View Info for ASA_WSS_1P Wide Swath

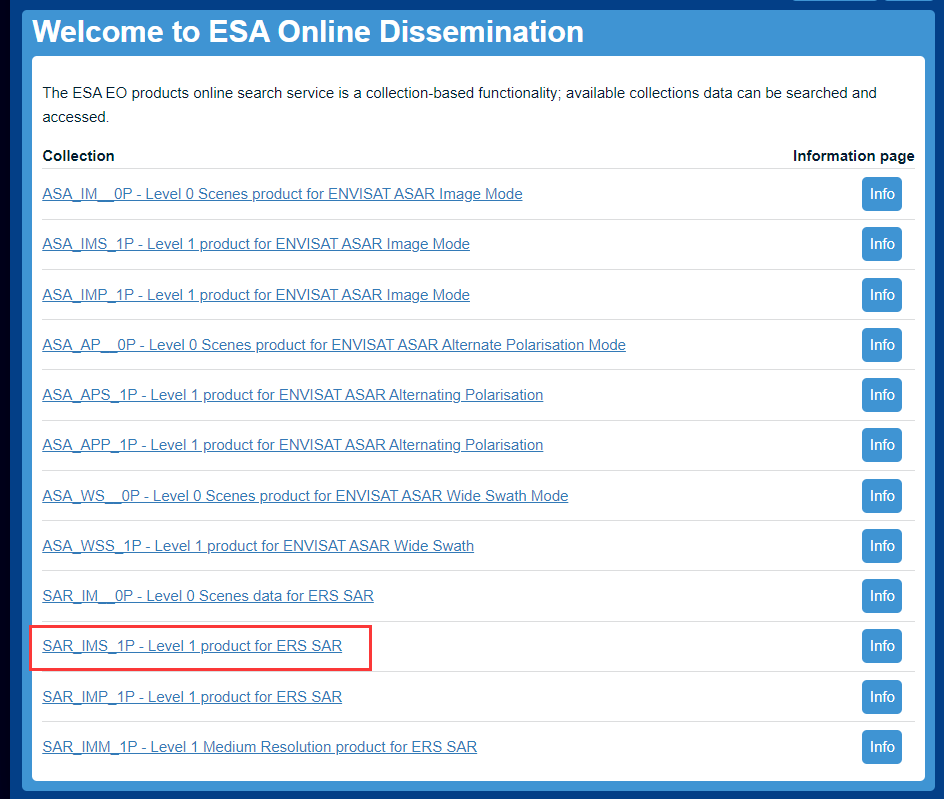[882, 546]
